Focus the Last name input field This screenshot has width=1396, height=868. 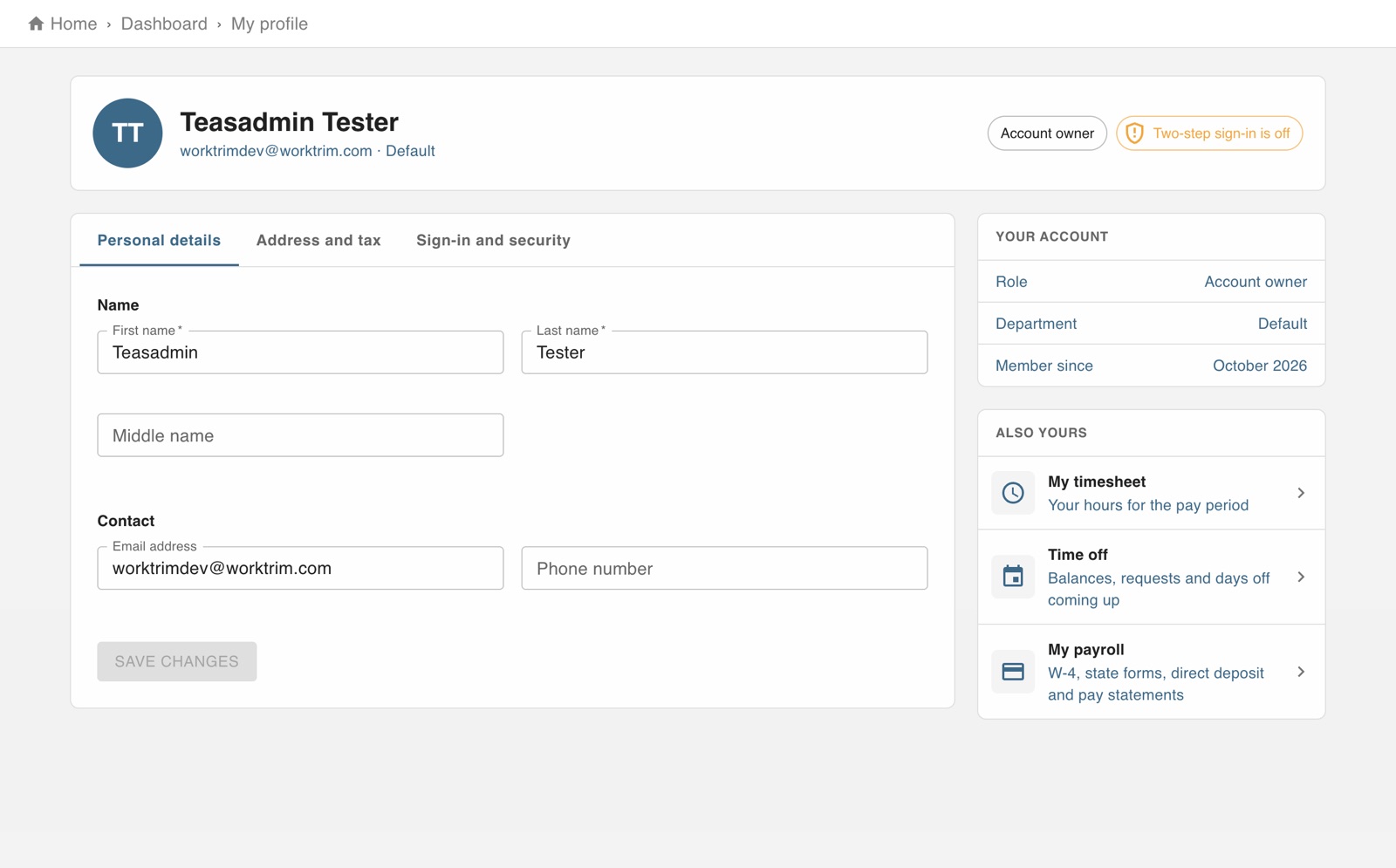pyautogui.click(x=724, y=352)
